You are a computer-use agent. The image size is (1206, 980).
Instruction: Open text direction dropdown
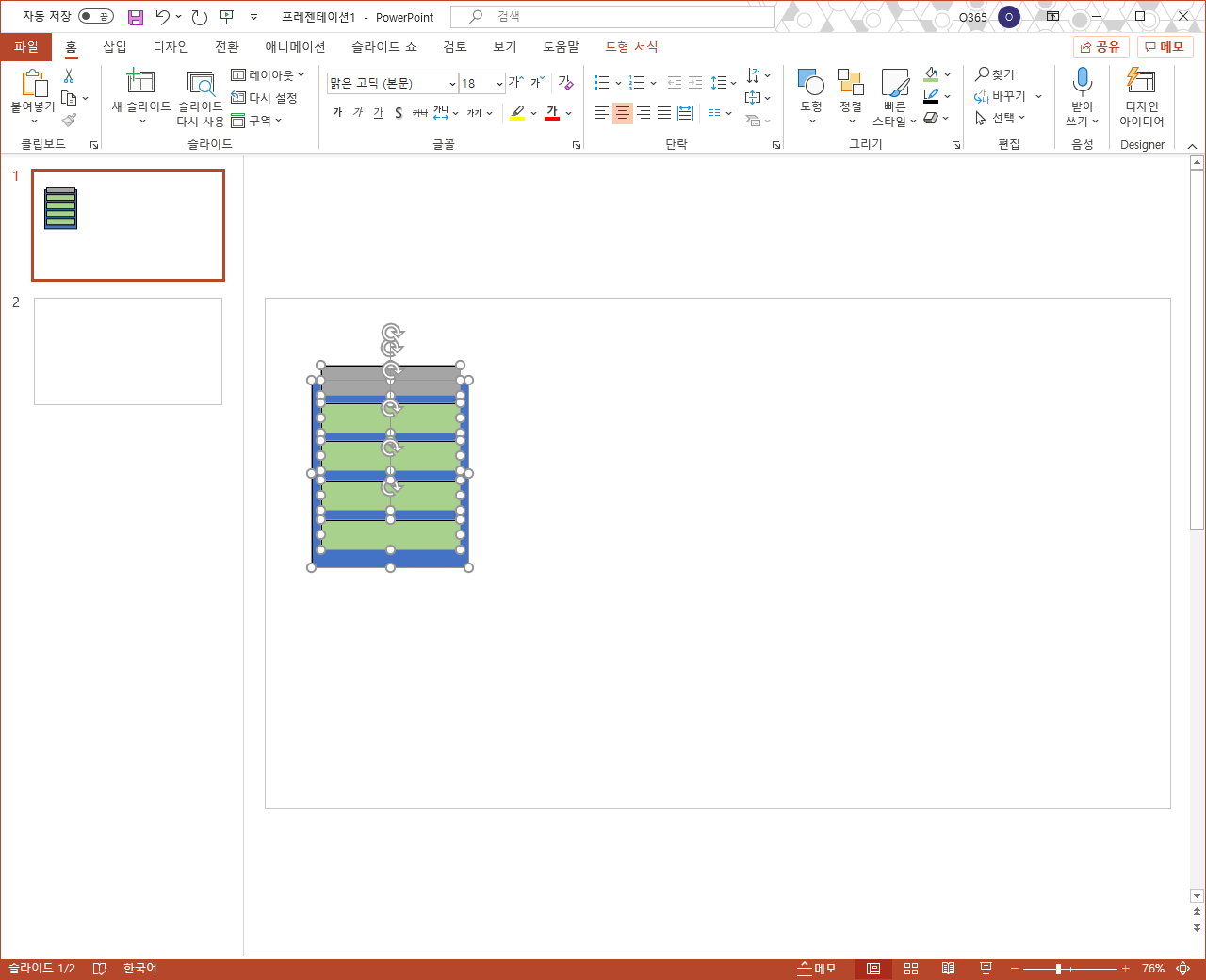[758, 75]
